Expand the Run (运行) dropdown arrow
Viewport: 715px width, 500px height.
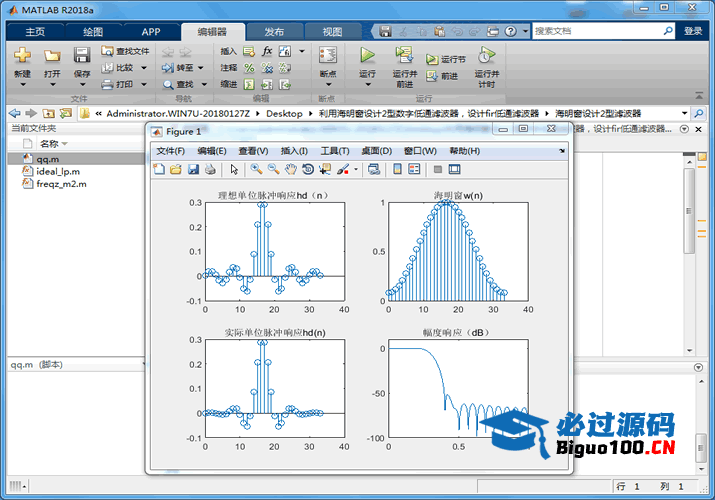coord(368,84)
